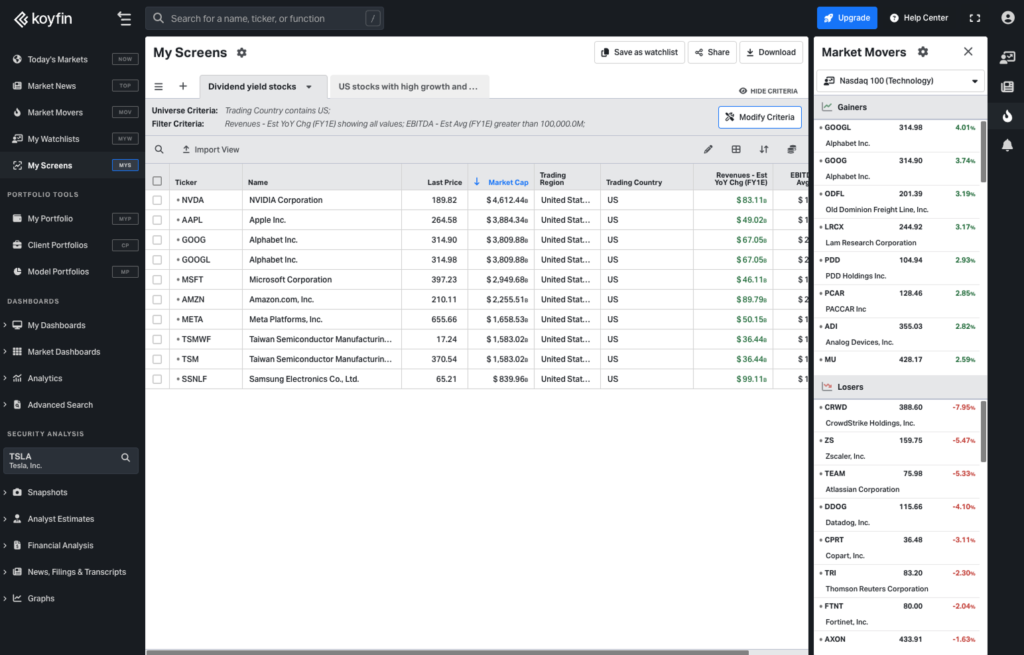Save the screen as a watchlist
Image resolution: width=1024 pixels, height=655 pixels.
tap(641, 52)
